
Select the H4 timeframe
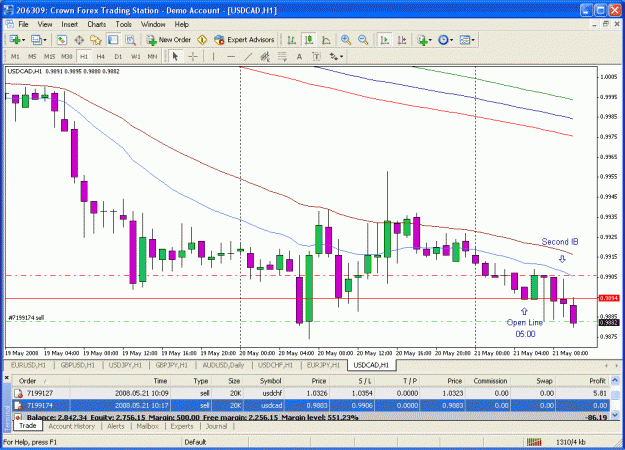[101, 57]
